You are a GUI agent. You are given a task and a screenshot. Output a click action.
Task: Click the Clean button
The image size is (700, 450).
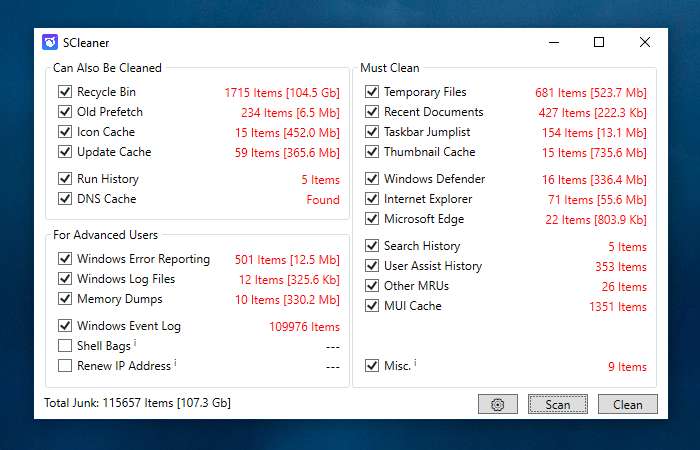coord(628,404)
